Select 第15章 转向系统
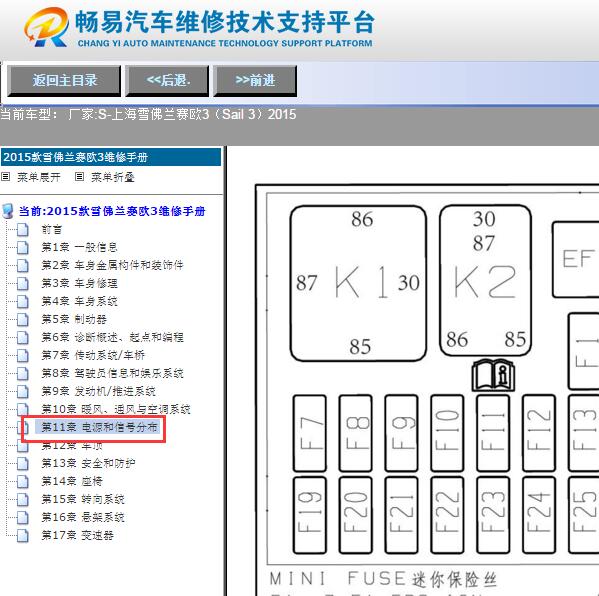 click(x=83, y=499)
